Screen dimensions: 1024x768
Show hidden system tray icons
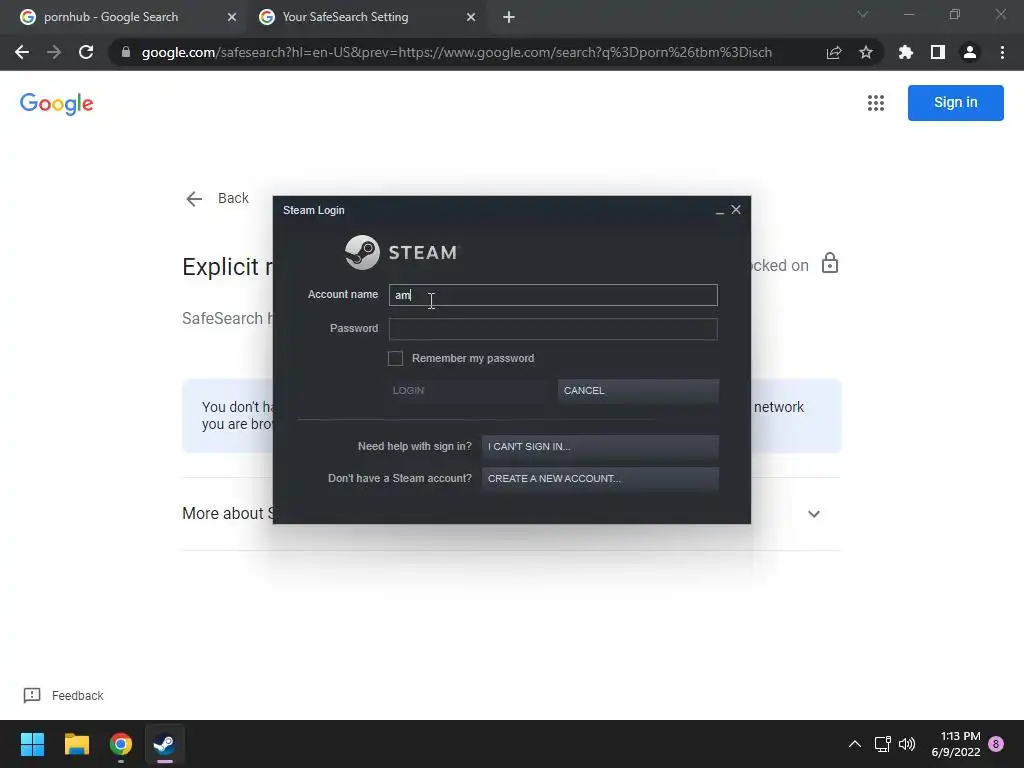click(854, 744)
